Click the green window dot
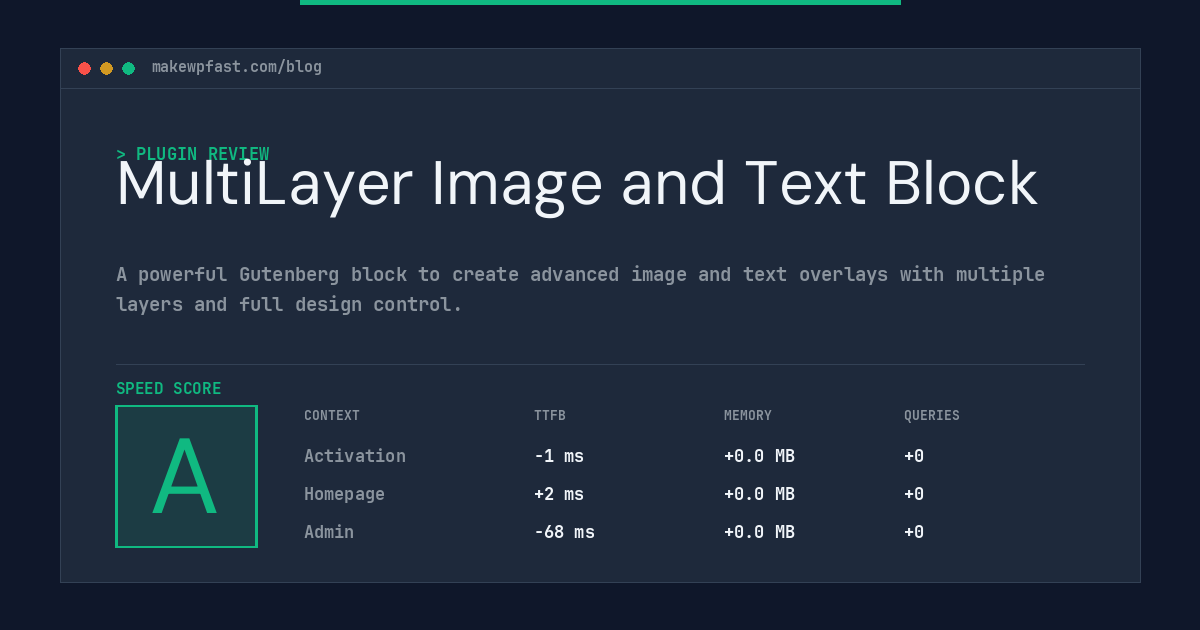 point(128,68)
